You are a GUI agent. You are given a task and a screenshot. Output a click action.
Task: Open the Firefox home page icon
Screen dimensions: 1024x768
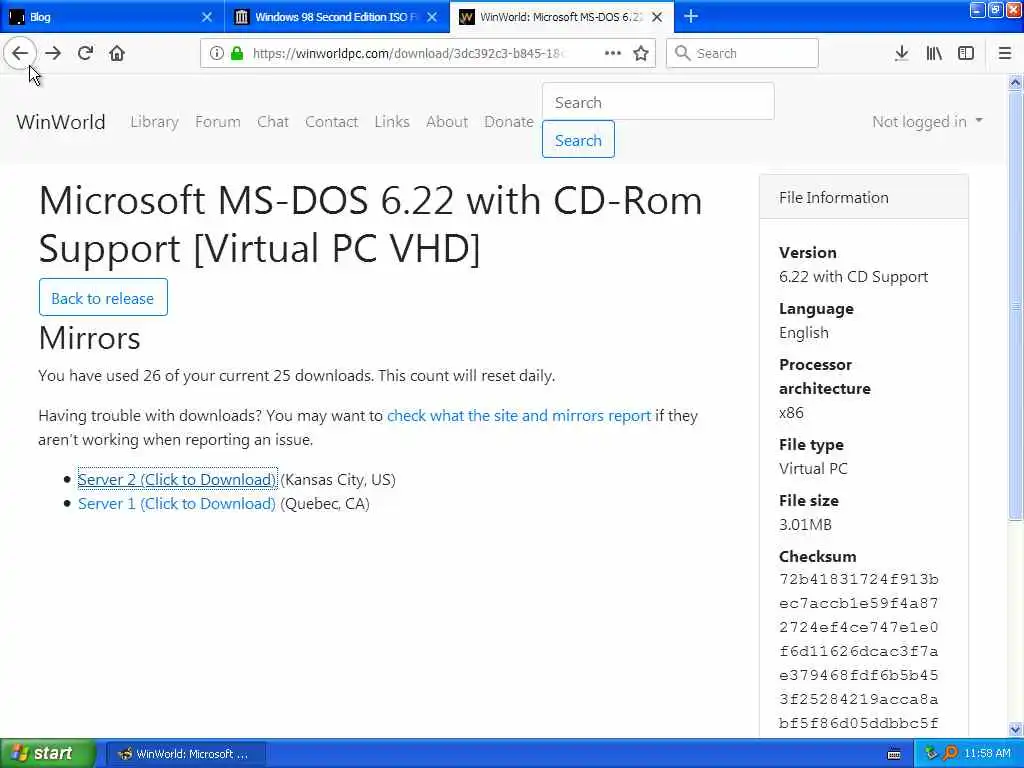pyautogui.click(x=117, y=53)
